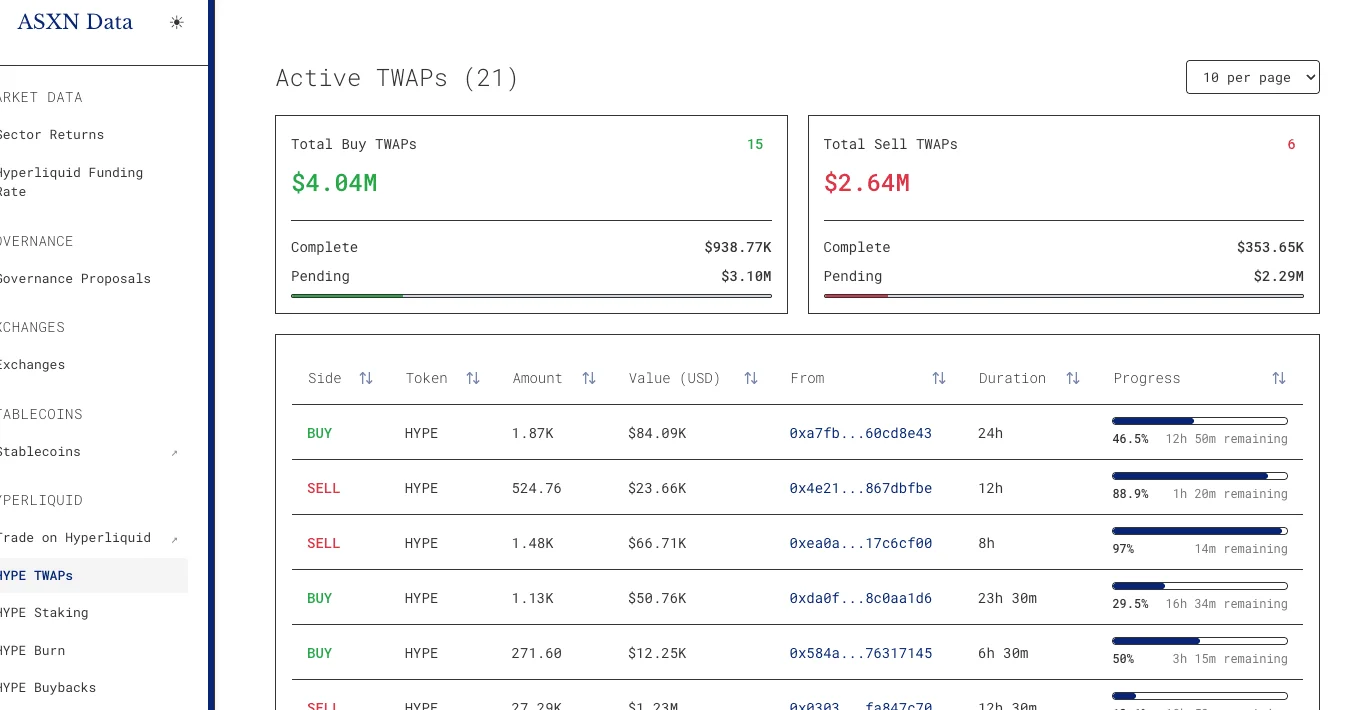Click the Total Sell TWAPs red progress bar
The width and height of the screenshot is (1358, 710).
point(1064,296)
